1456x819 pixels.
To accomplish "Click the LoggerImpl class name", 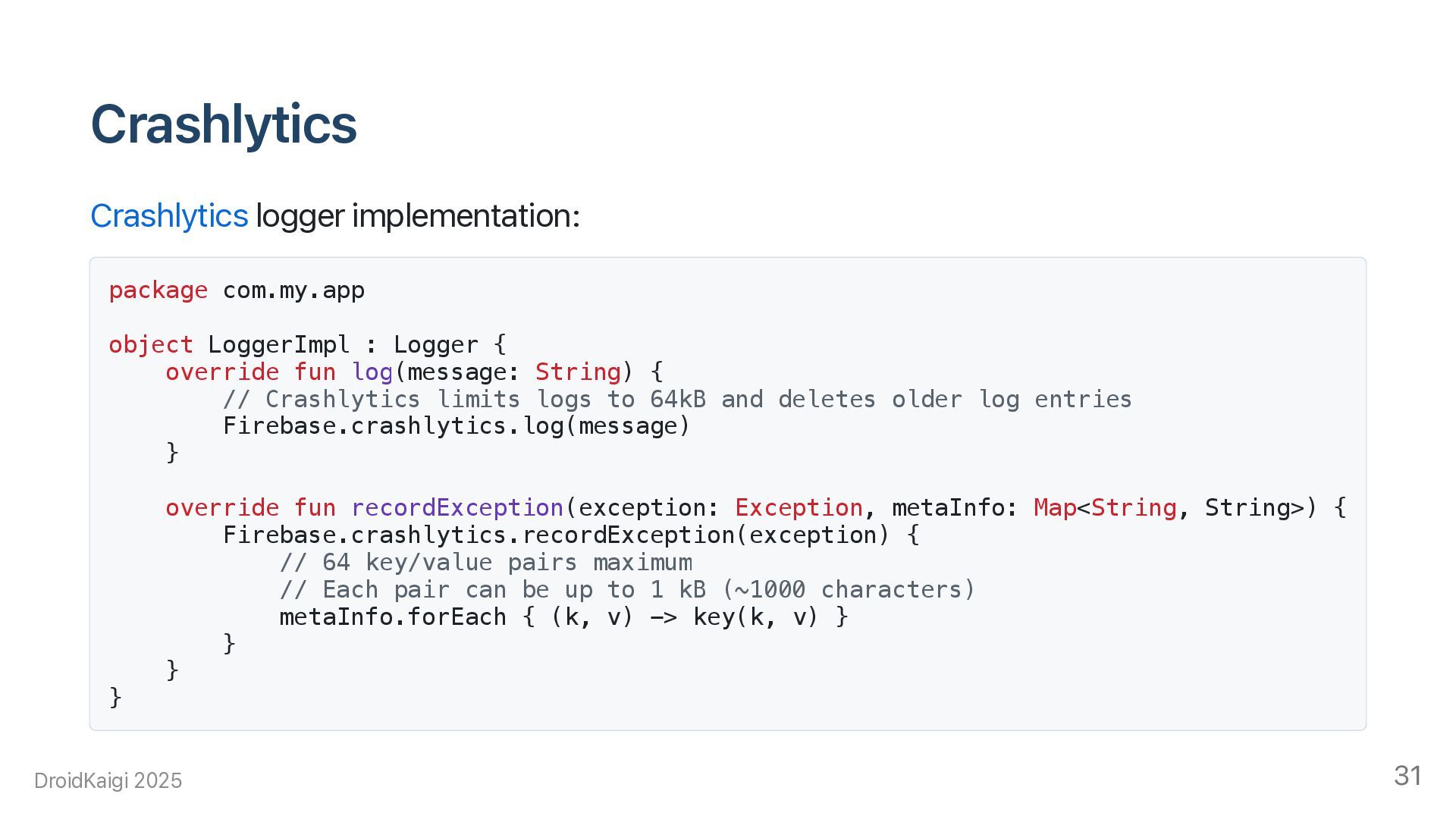I will pos(279,345).
